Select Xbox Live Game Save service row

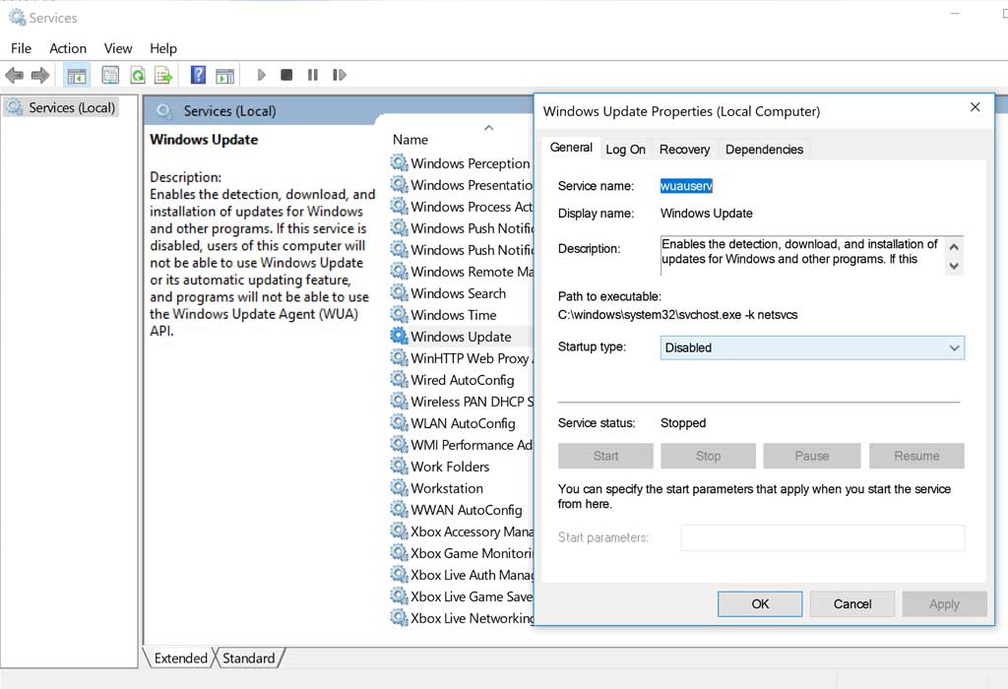point(462,596)
